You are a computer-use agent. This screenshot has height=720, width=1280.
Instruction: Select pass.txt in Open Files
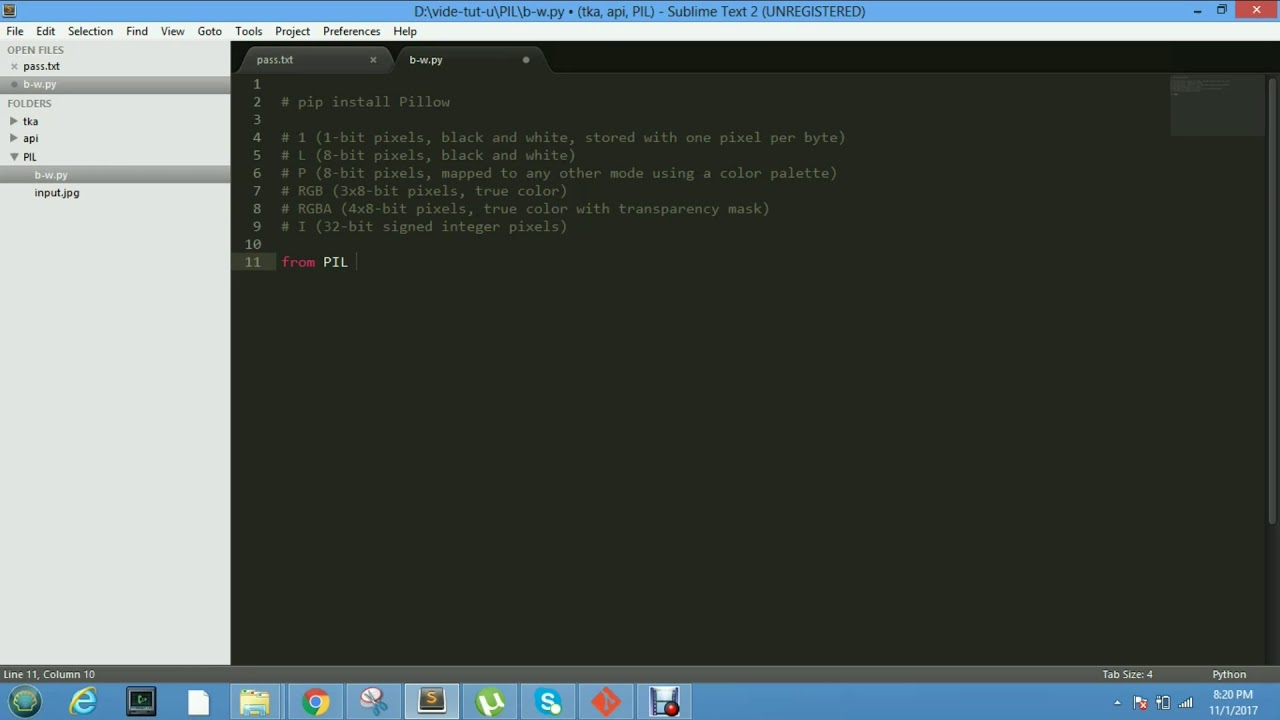(41, 67)
